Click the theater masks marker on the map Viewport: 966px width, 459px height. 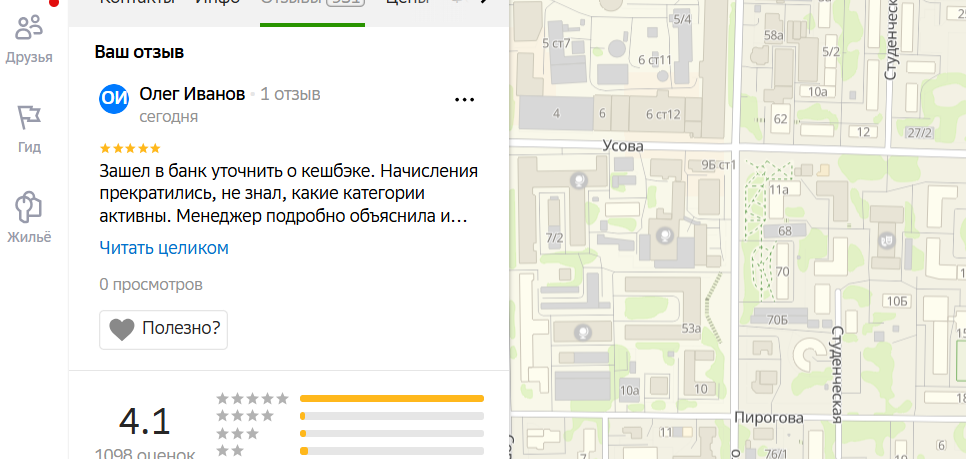888,238
